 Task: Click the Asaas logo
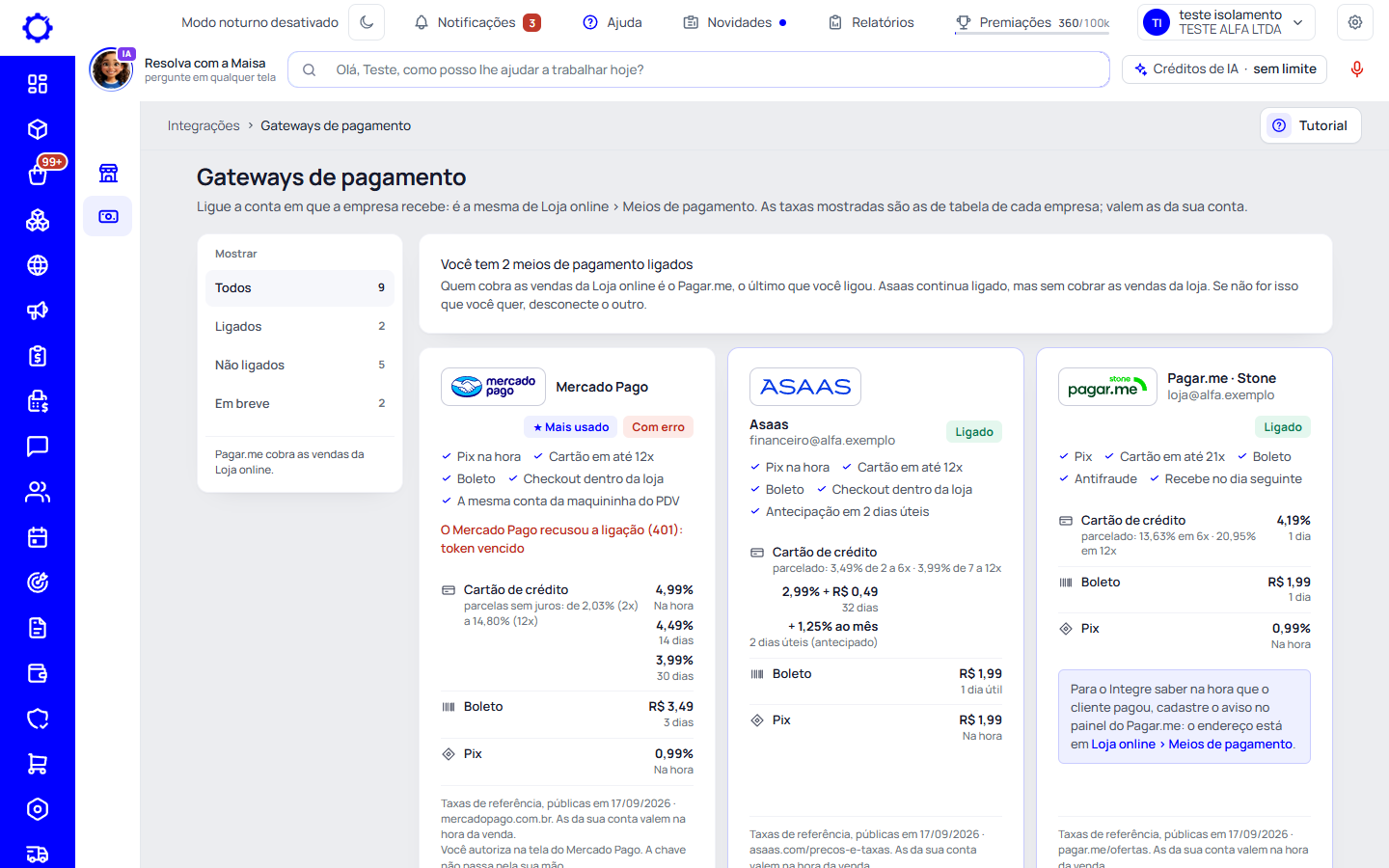point(805,387)
